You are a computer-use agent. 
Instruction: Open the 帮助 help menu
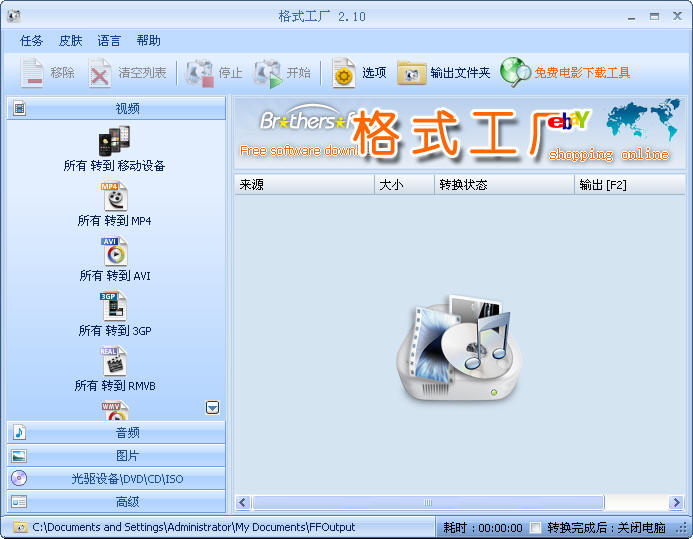pos(148,41)
